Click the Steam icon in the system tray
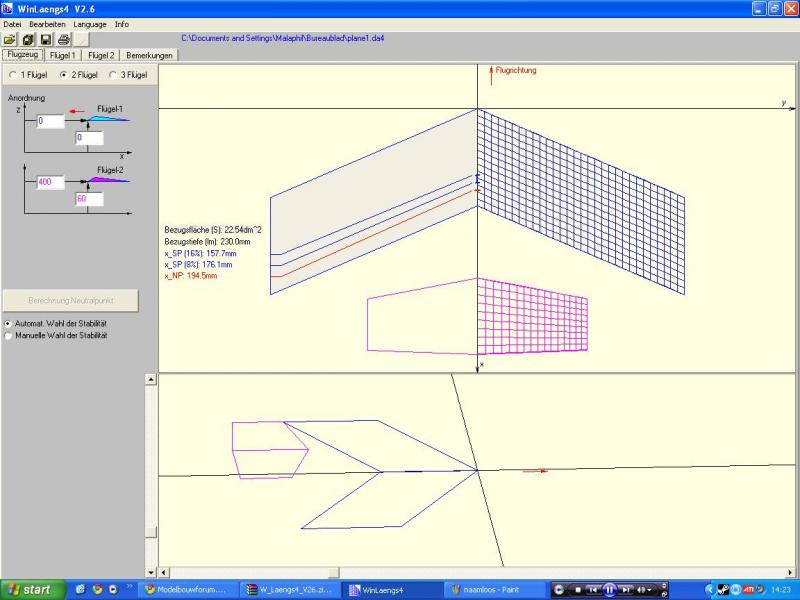Viewport: 800px width, 600px height. click(722, 590)
